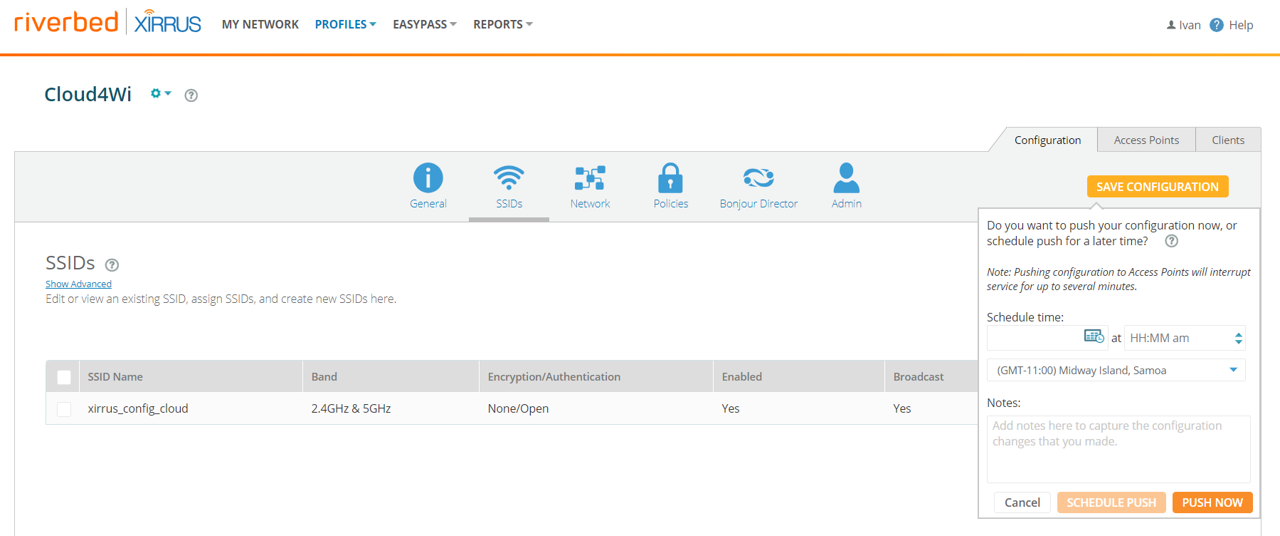Open the Network topology icon

(590, 179)
